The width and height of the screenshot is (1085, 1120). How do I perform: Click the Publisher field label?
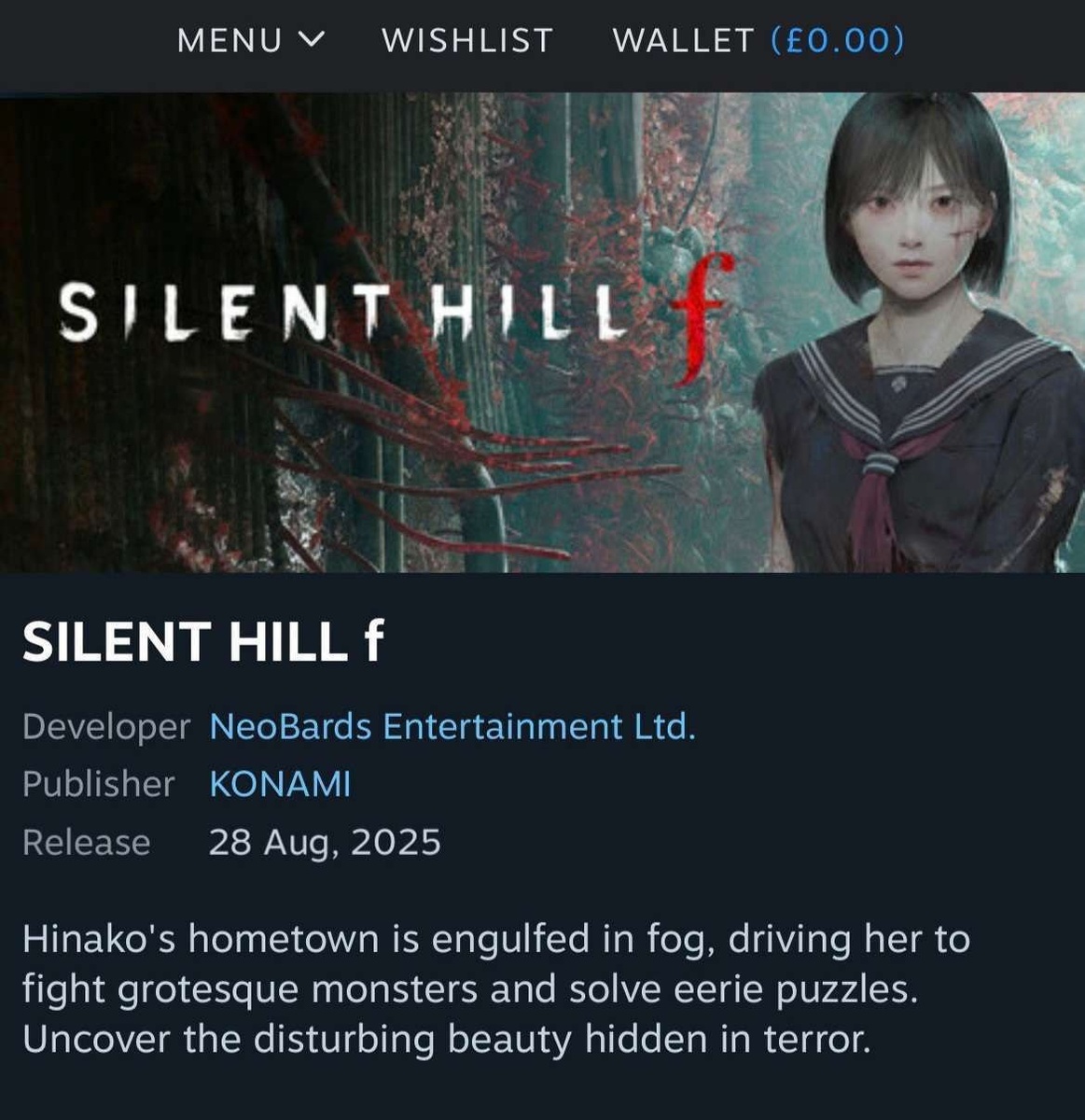[x=98, y=784]
